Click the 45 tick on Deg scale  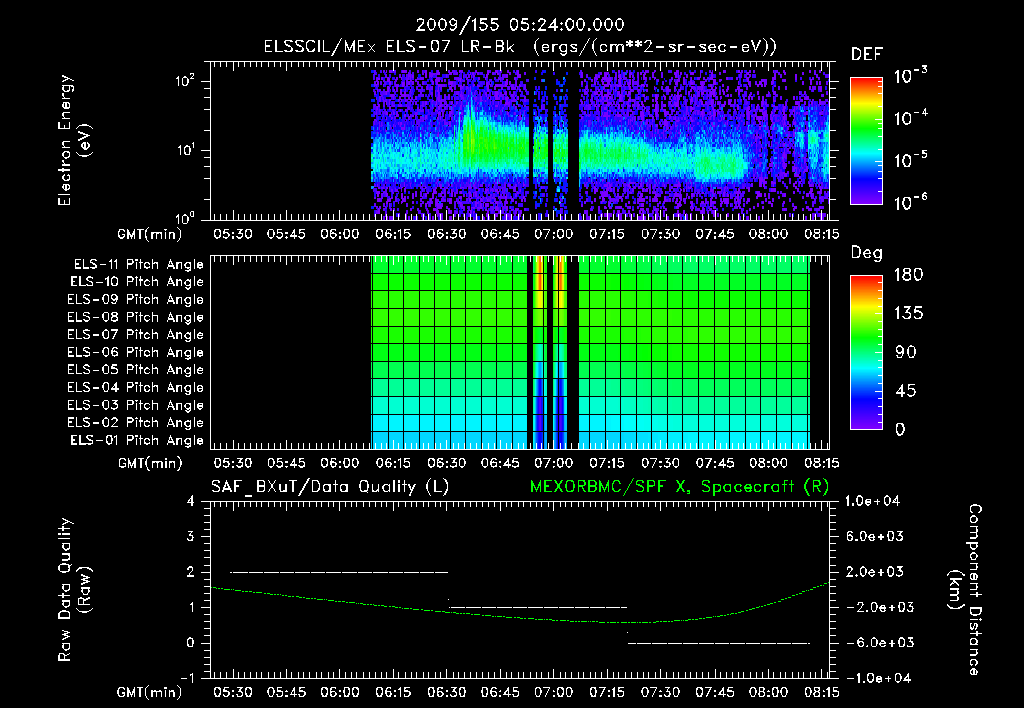click(906, 391)
